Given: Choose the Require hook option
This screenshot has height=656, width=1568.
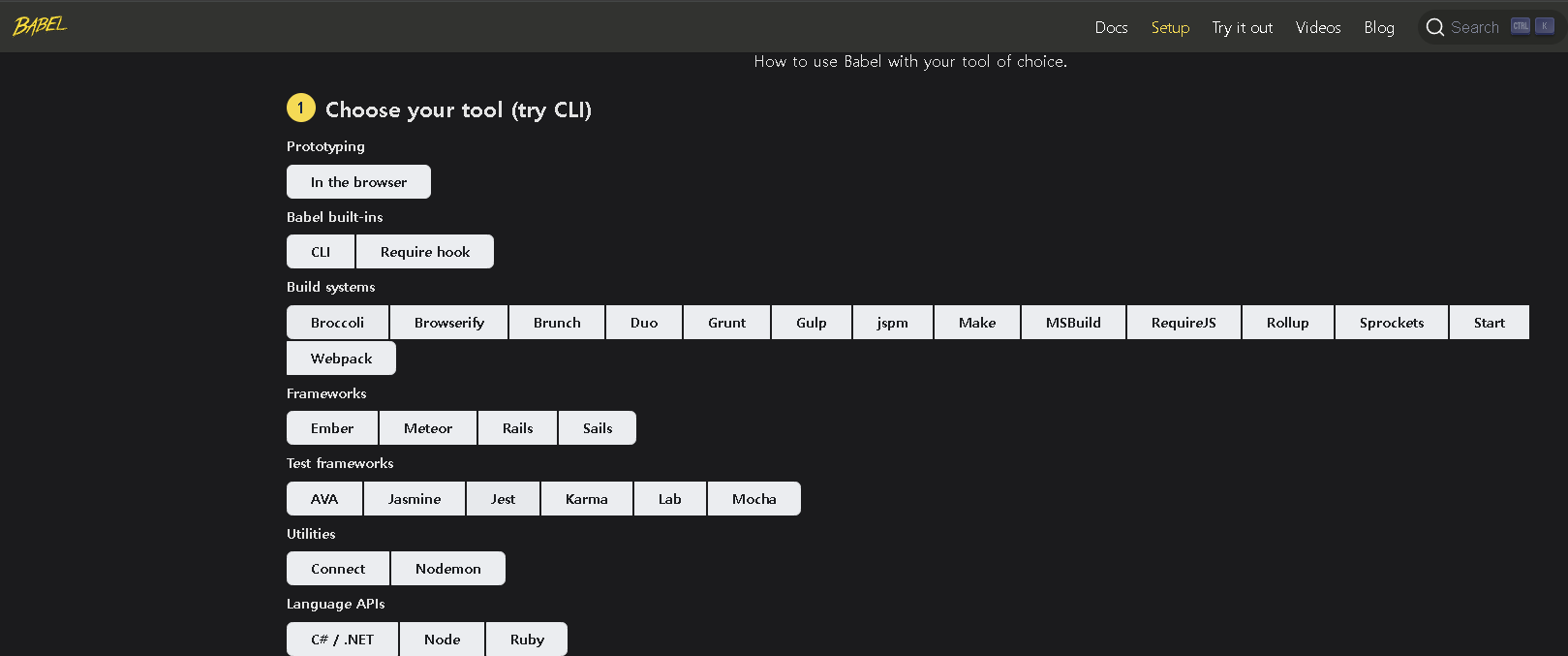Looking at the screenshot, I should (x=425, y=252).
